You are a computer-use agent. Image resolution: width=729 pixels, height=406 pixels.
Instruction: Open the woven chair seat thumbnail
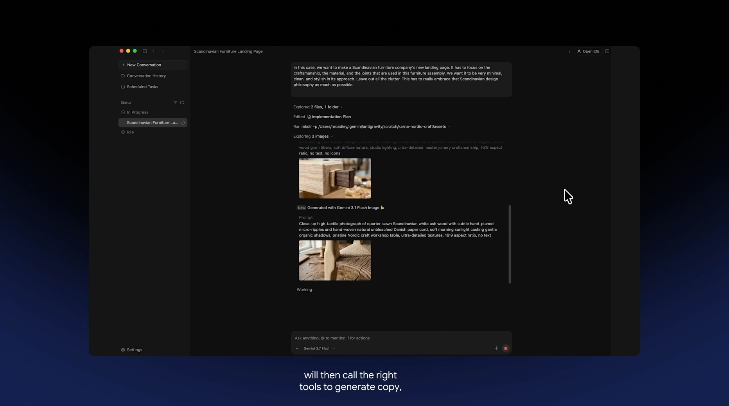(335, 260)
